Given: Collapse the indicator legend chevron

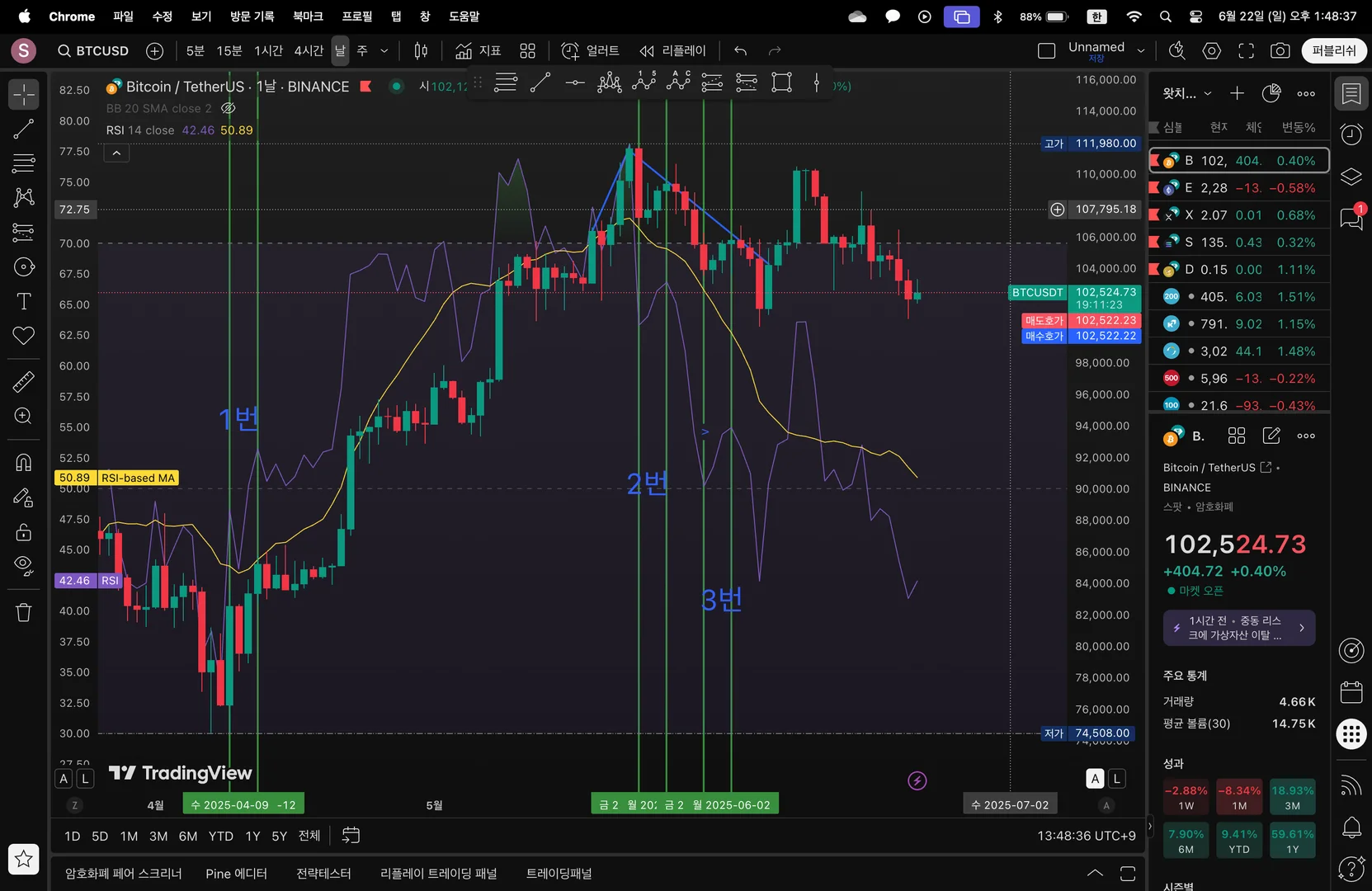Looking at the screenshot, I should (x=116, y=153).
